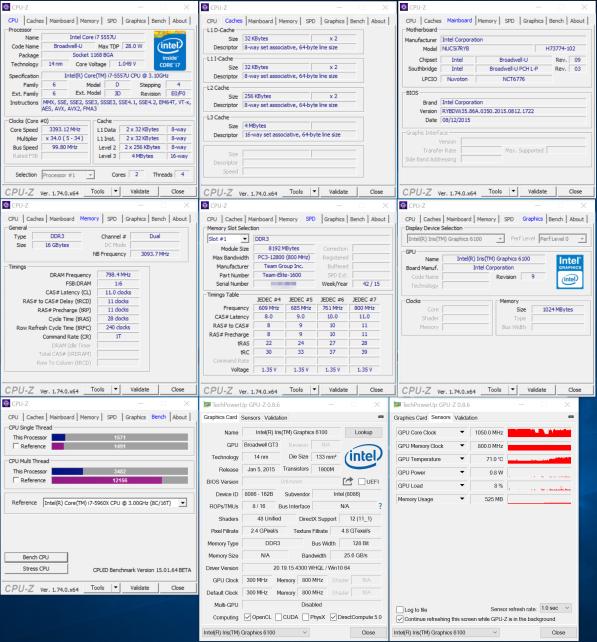The image size is (597, 642).
Task: Open the Slot #1 memory slot dropdown
Action: pyautogui.click(x=228, y=239)
